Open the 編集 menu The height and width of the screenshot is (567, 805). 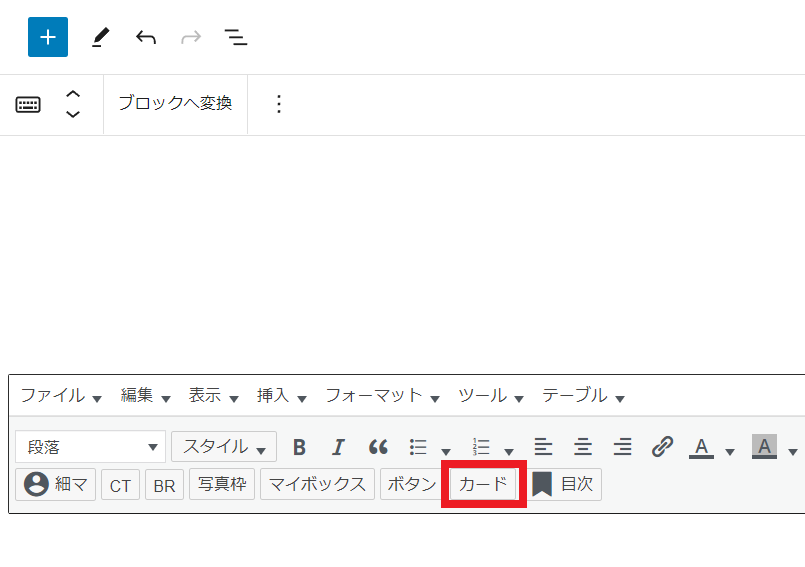(x=145, y=395)
